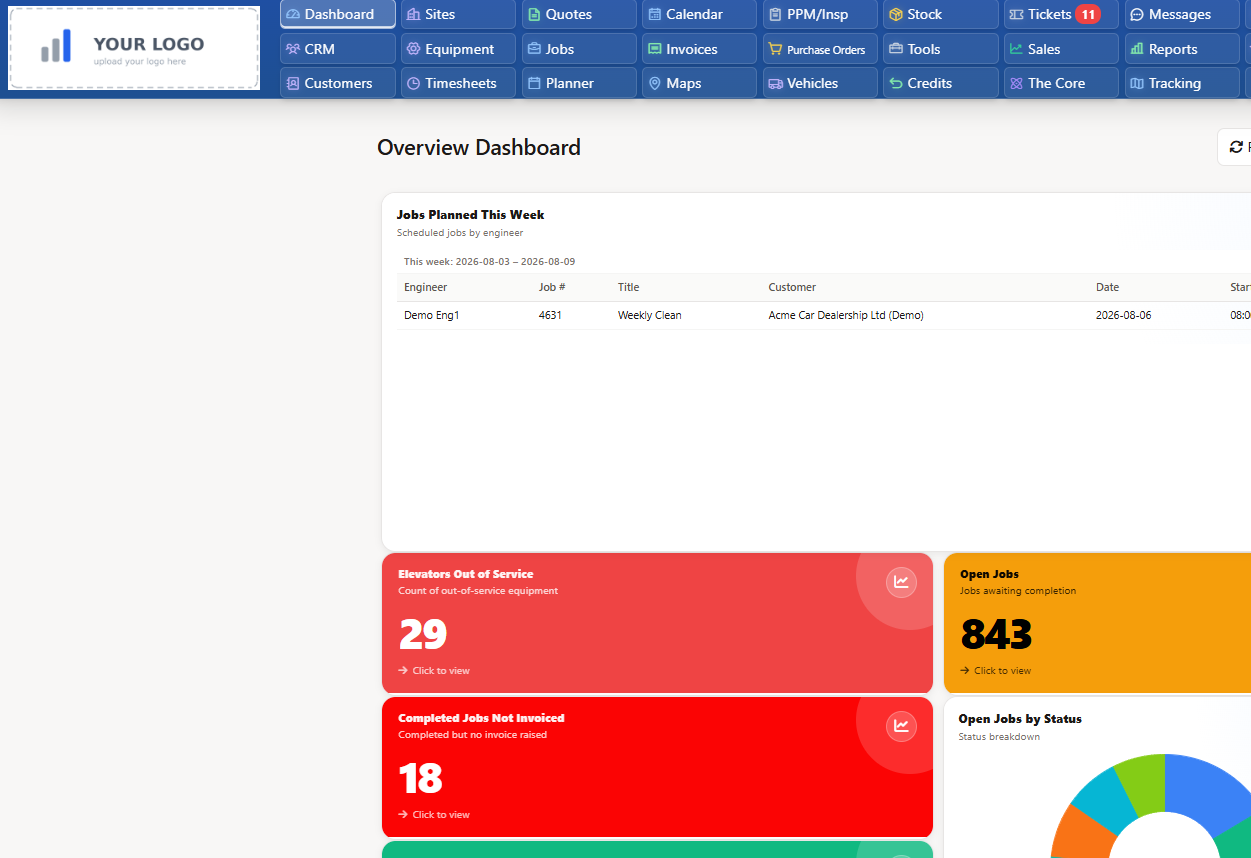Open the Tools section

tap(940, 49)
